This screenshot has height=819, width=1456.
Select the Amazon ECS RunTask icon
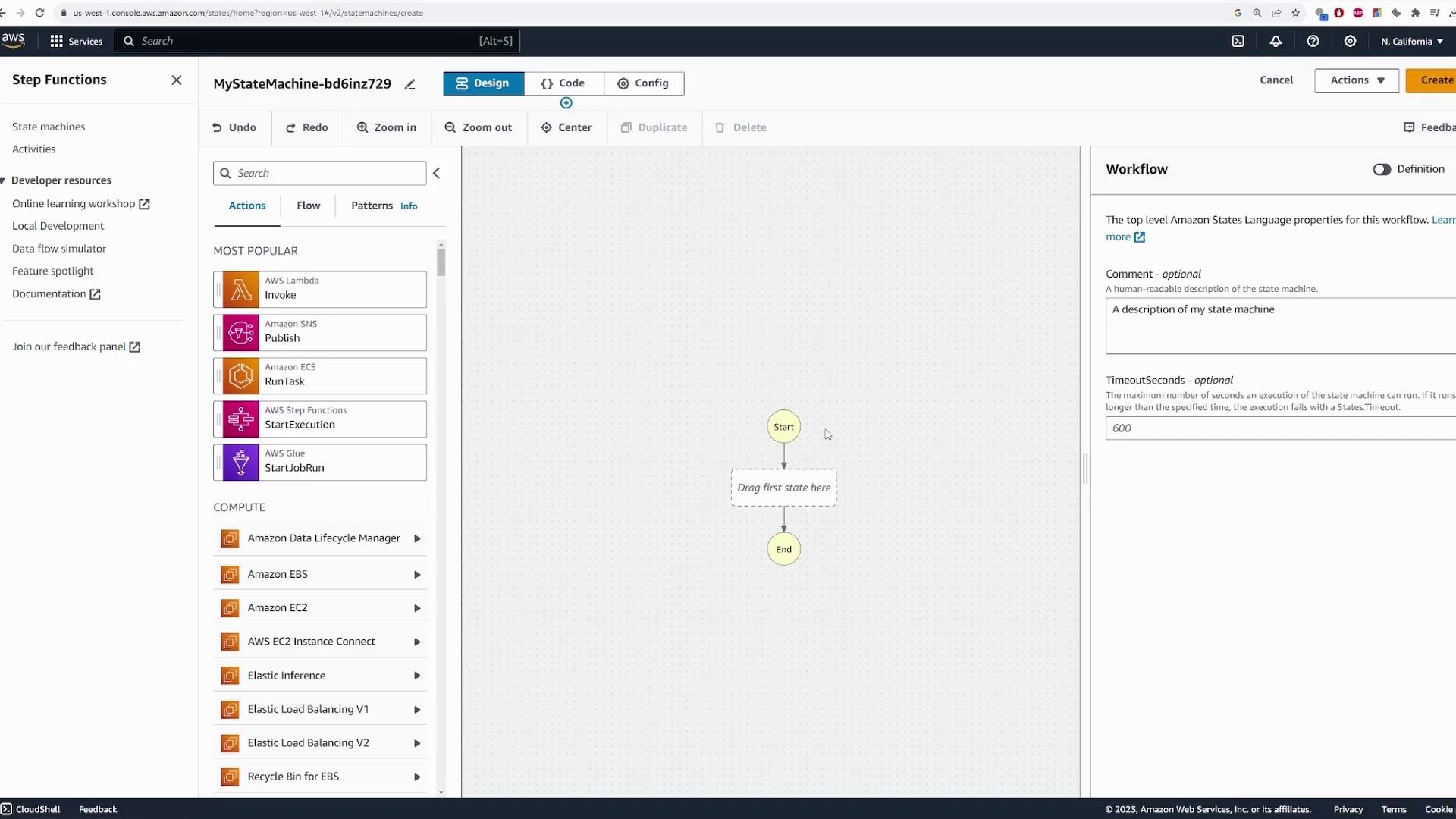tap(240, 375)
